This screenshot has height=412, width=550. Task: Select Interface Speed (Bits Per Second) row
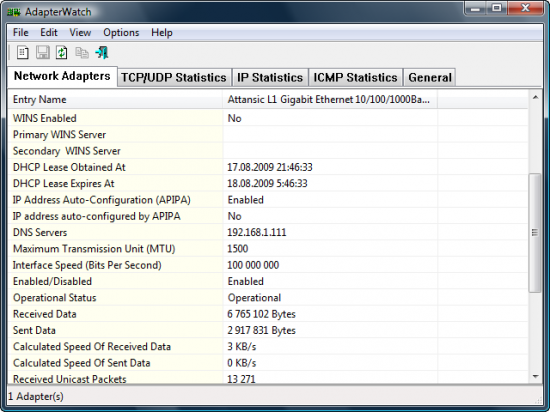268,265
